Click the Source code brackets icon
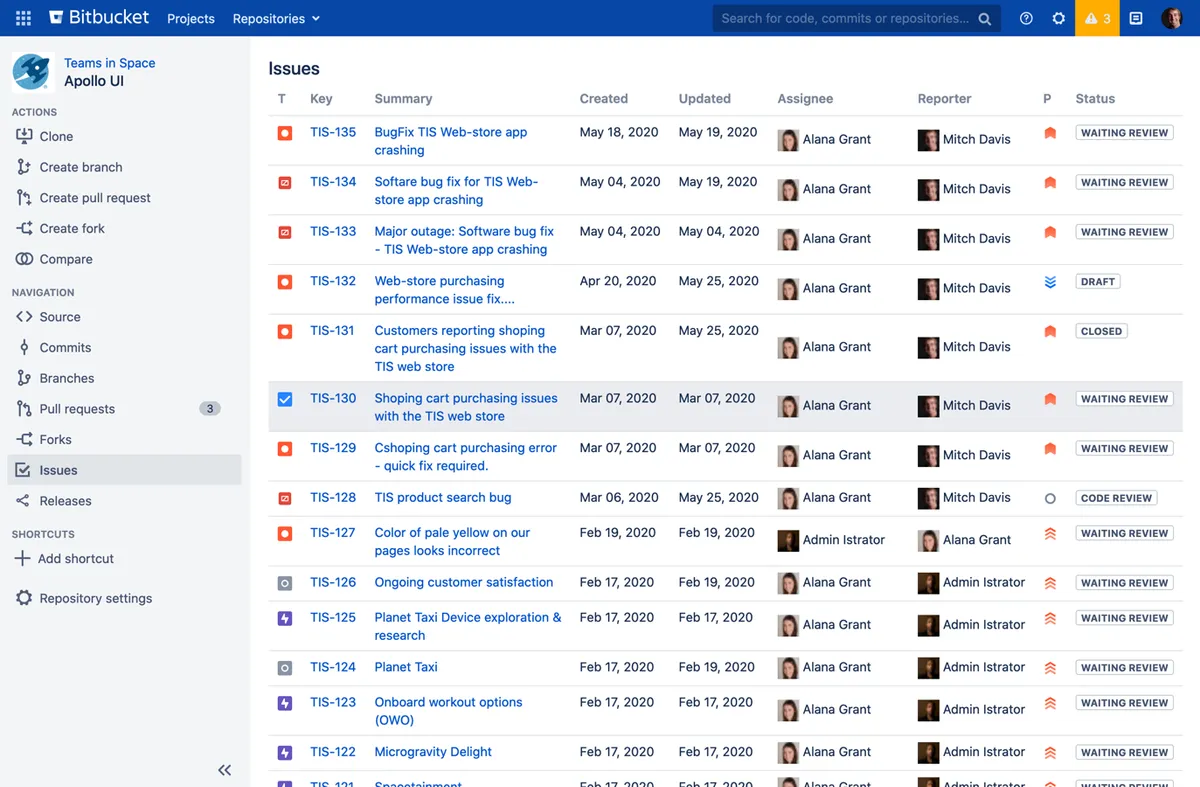Viewport: 1200px width, 787px height. [24, 317]
